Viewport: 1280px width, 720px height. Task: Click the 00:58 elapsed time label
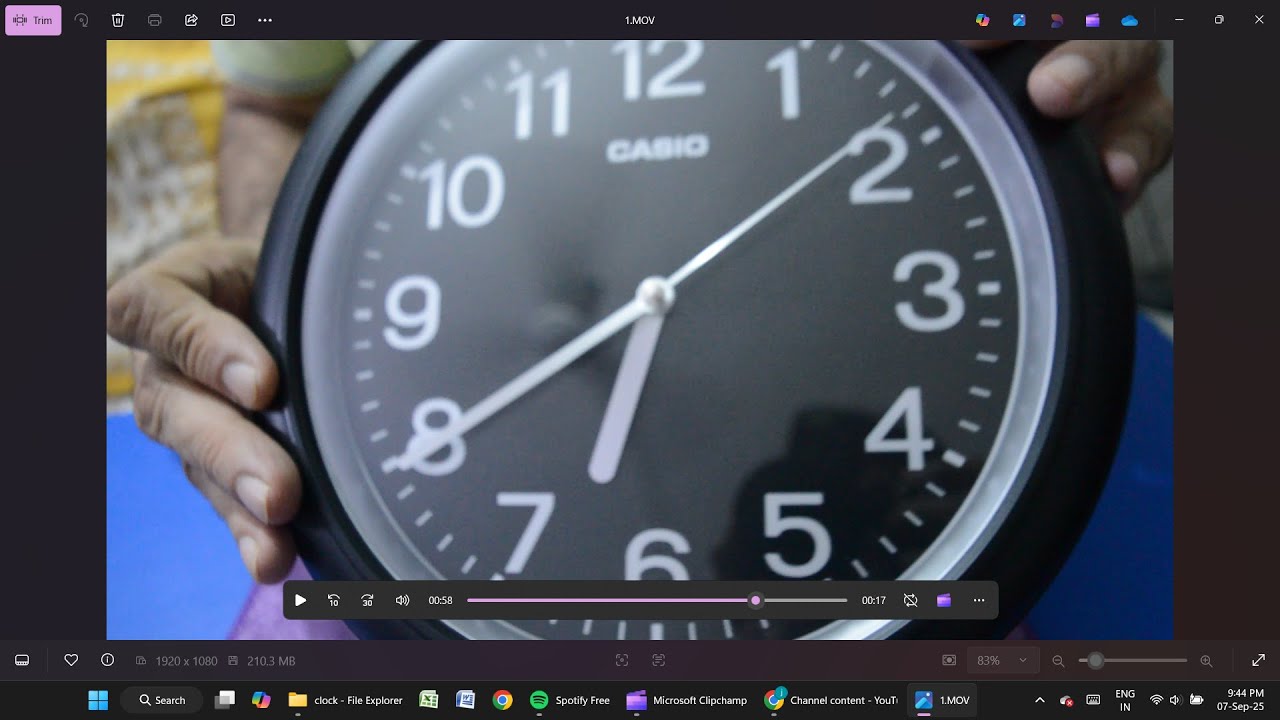tap(440, 601)
